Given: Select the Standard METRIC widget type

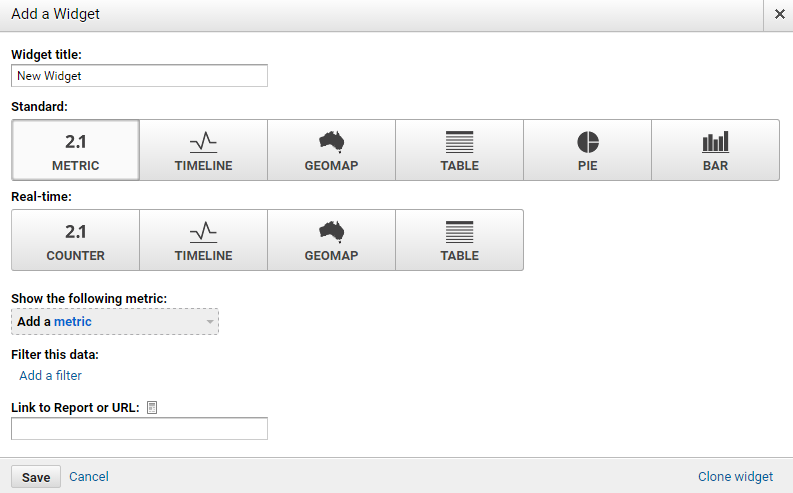Looking at the screenshot, I should [75, 150].
